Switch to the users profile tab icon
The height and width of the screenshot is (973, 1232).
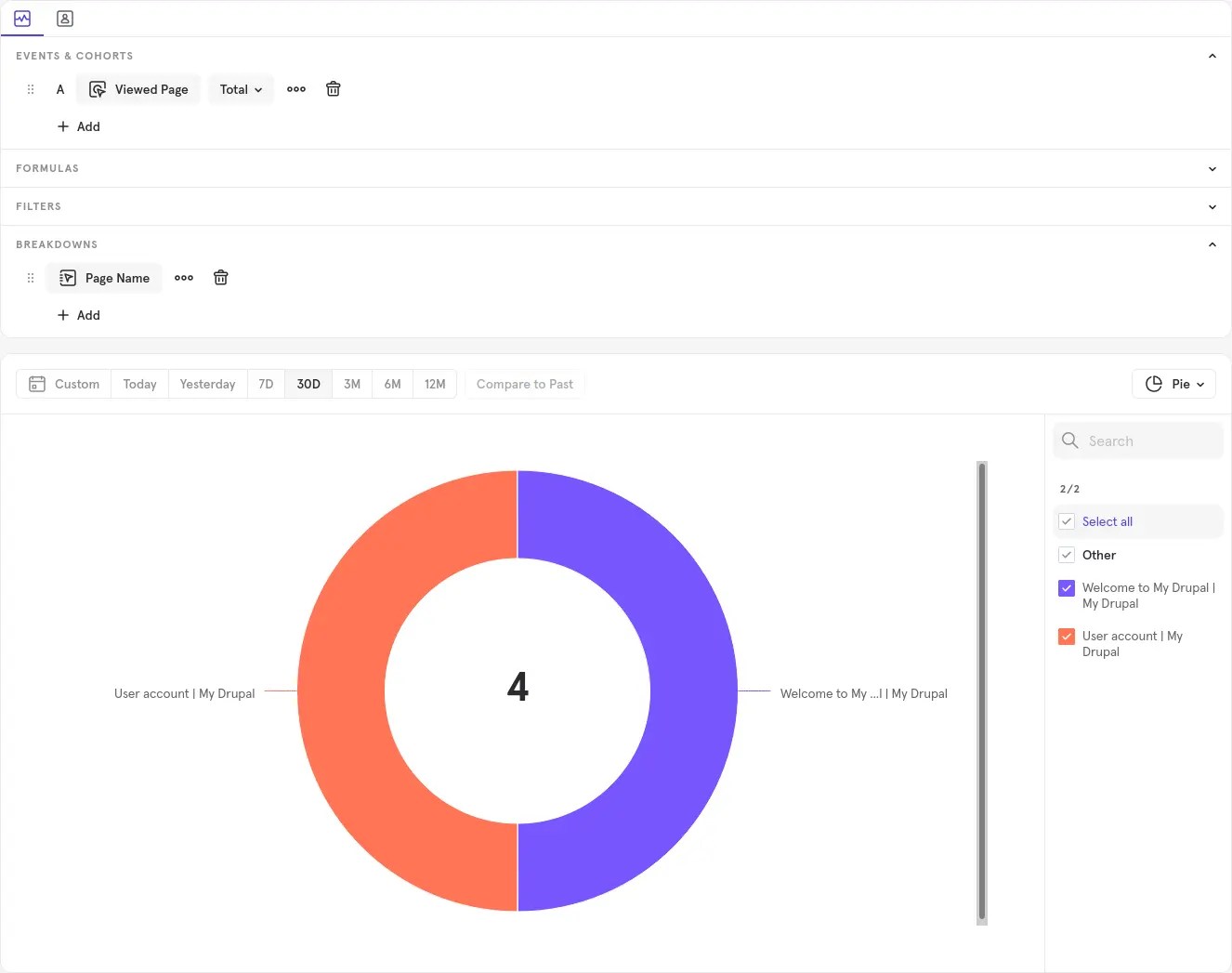point(65,19)
